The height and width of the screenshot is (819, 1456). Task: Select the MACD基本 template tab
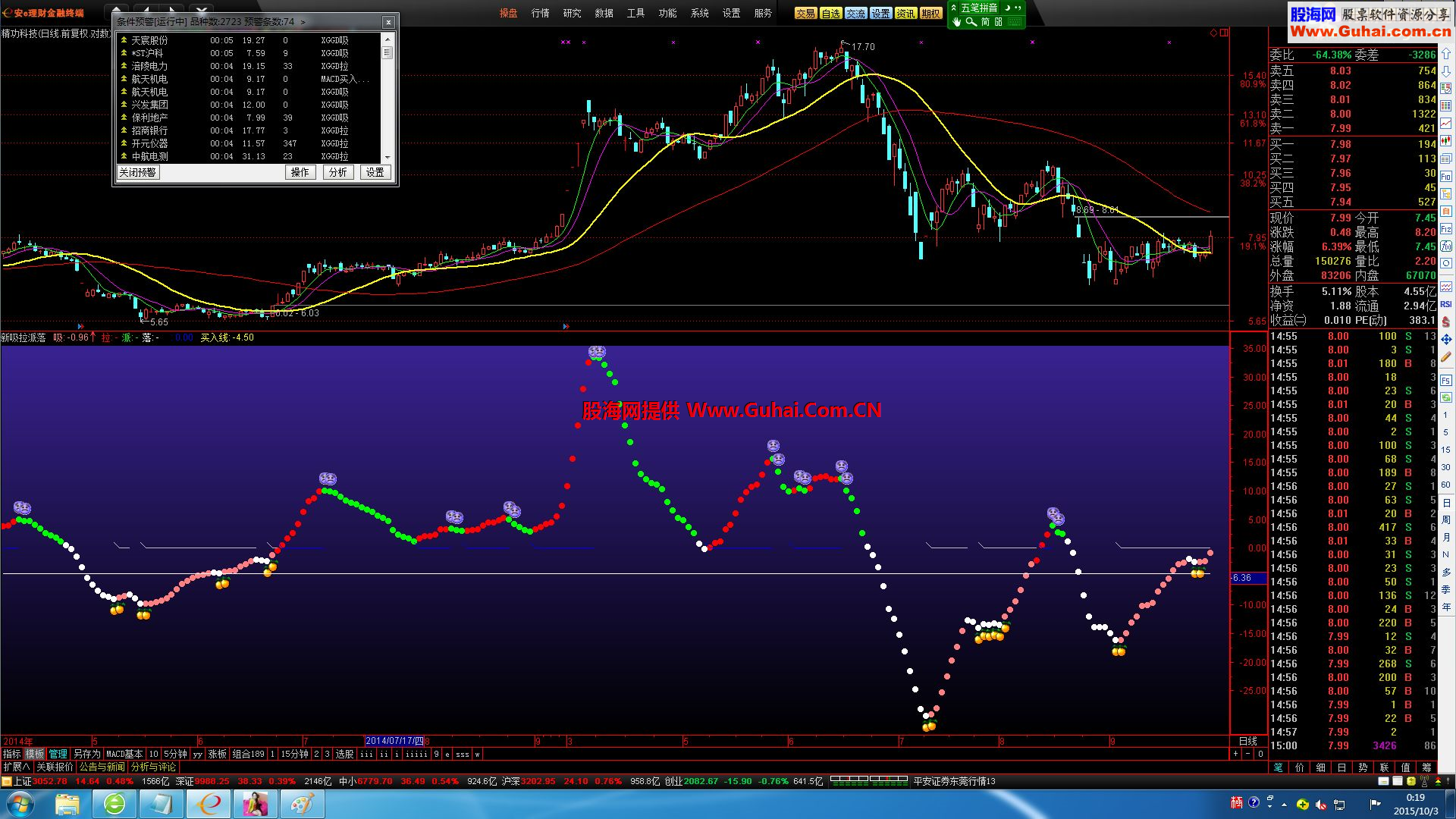[124, 754]
